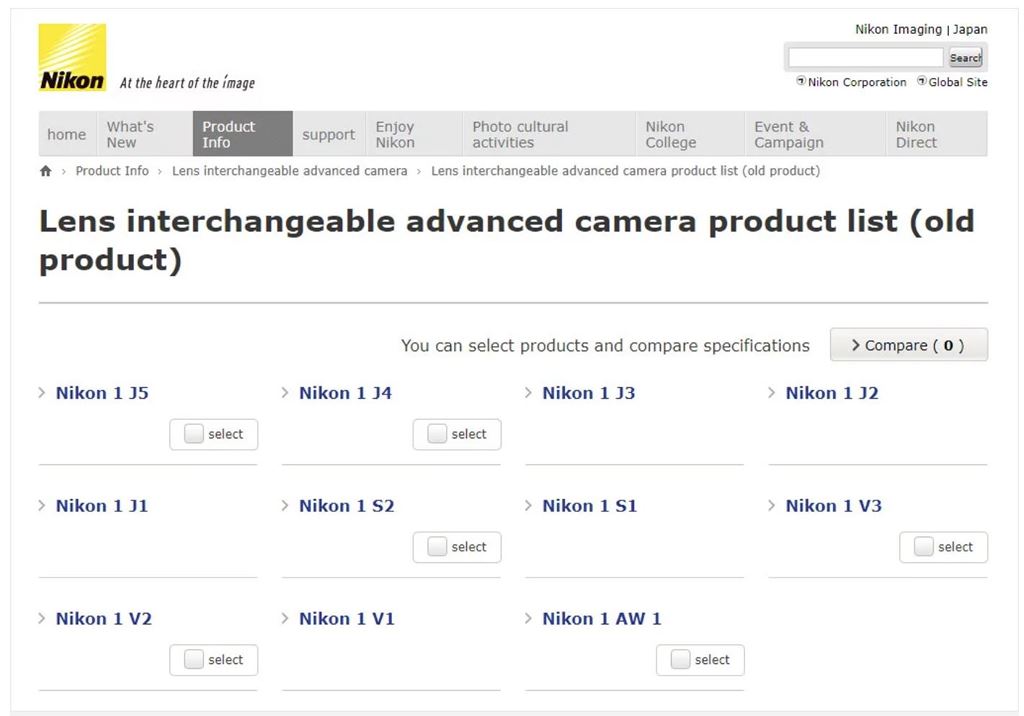Tick the select checkbox for Nikon 1 V3

(x=923, y=546)
